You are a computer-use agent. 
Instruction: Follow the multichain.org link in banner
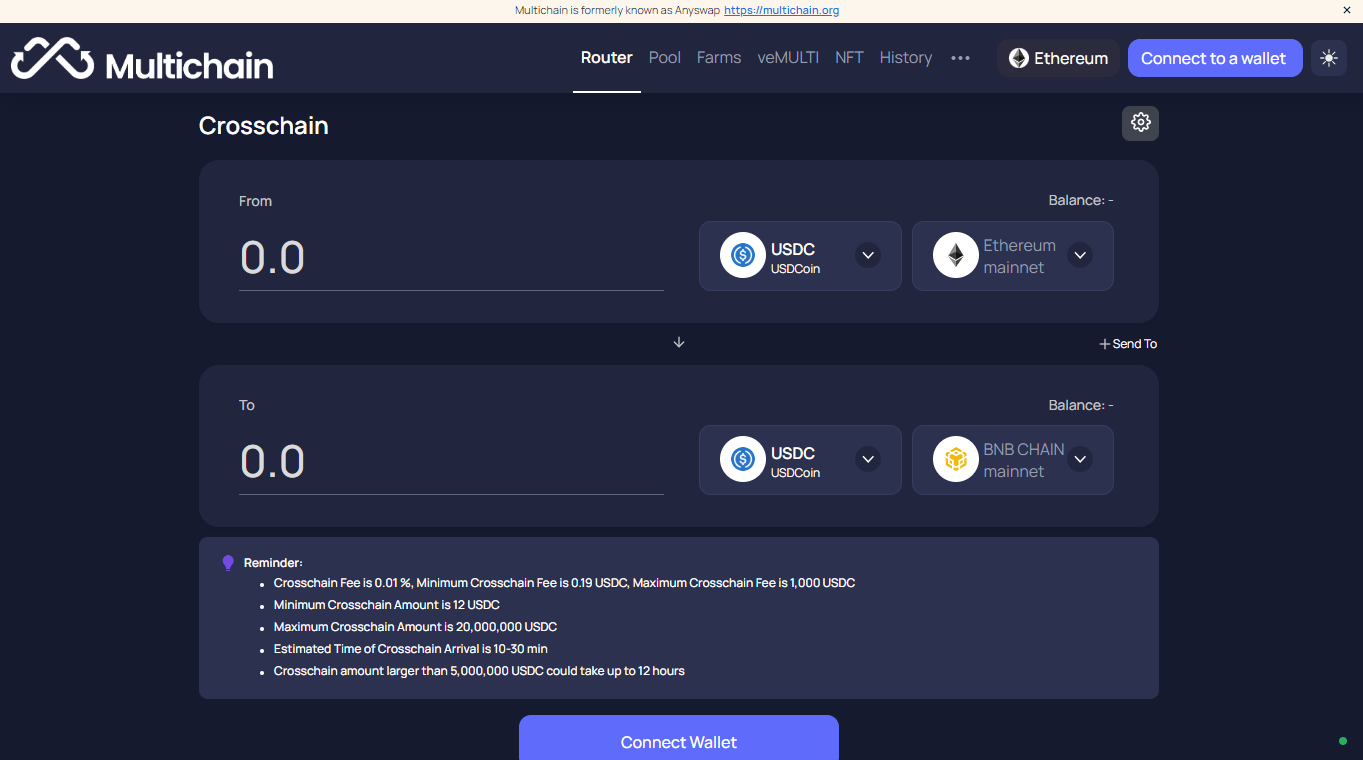(781, 11)
